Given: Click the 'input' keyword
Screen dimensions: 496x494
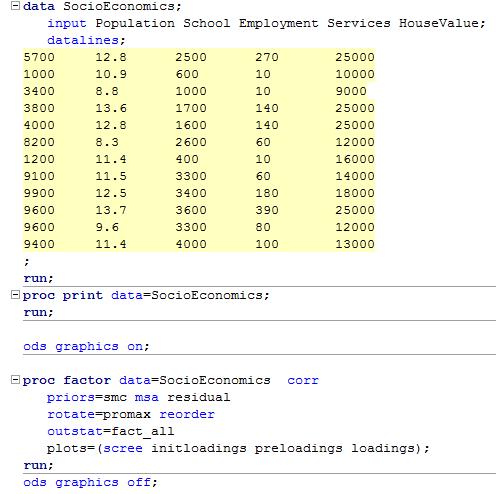Looking at the screenshot, I should [67, 23].
